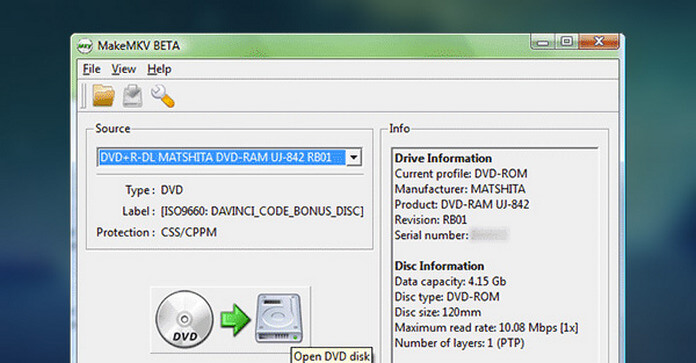Screen dimensions: 696x363
Task: Maximize the MakeMKV window
Action: click(x=566, y=42)
